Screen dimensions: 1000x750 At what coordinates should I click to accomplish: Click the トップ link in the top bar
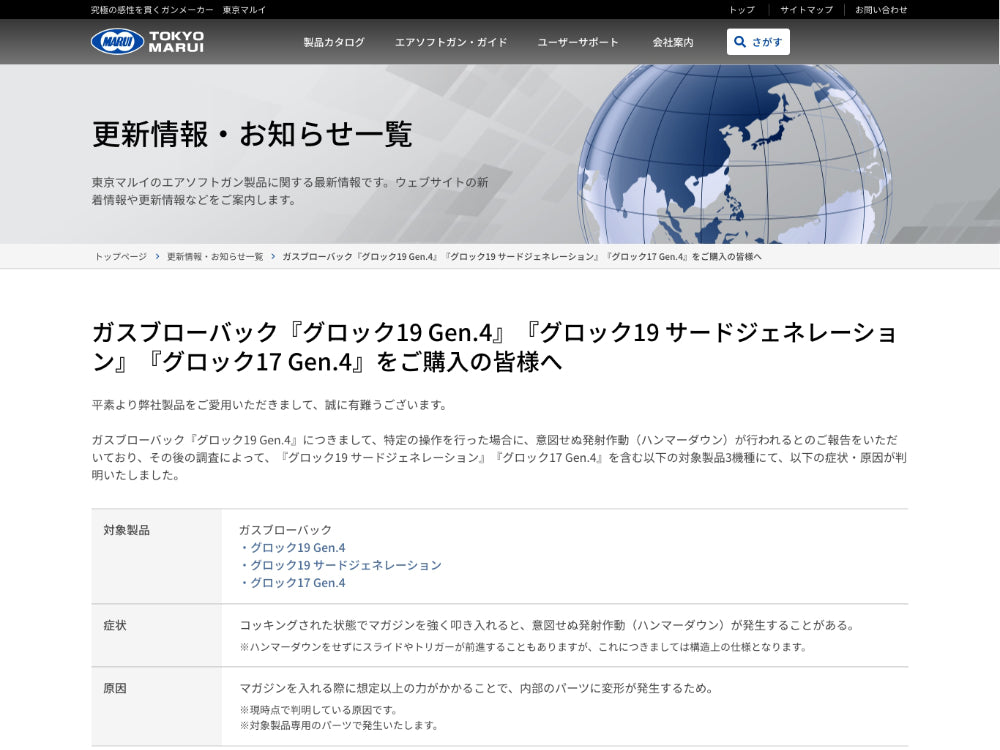742,10
